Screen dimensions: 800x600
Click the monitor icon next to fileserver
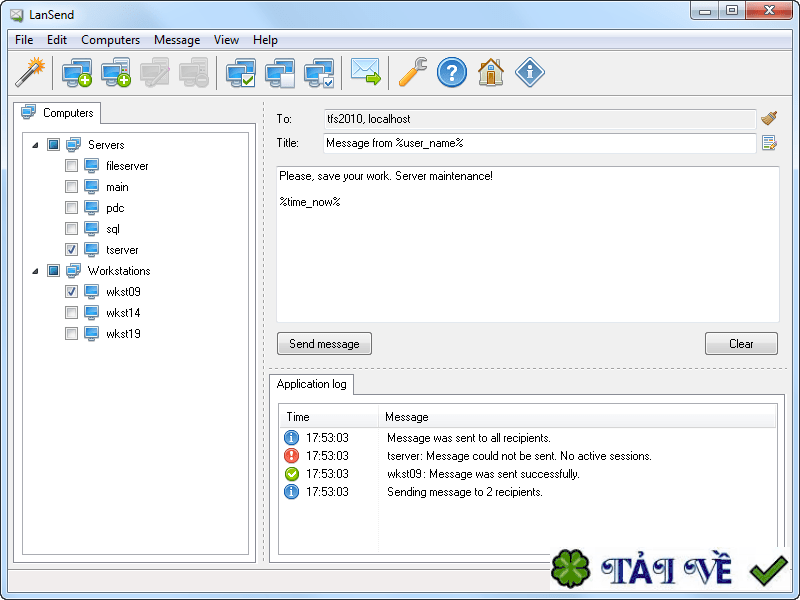pos(91,166)
